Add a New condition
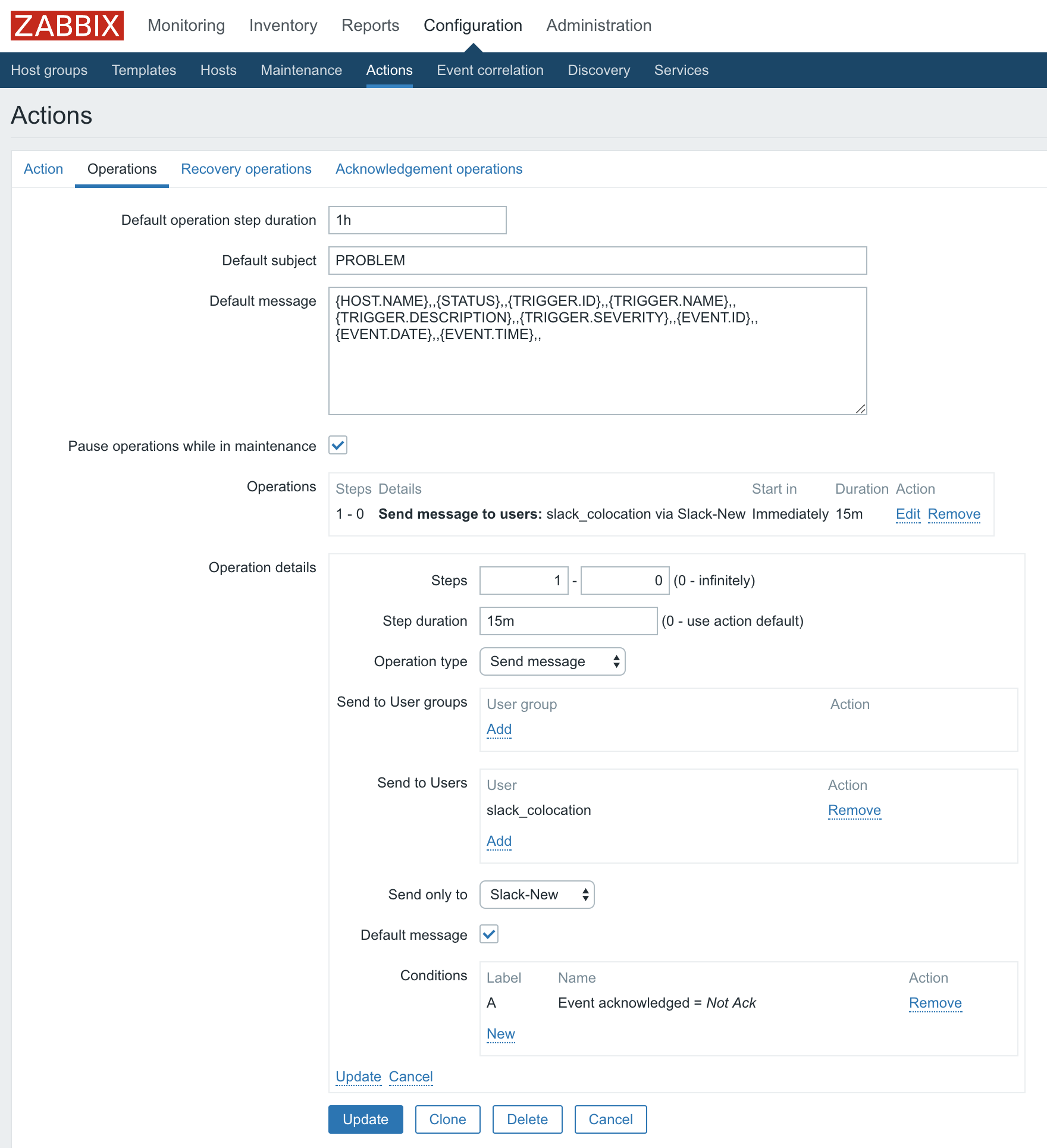Image resolution: width=1047 pixels, height=1148 pixels. tap(500, 1034)
